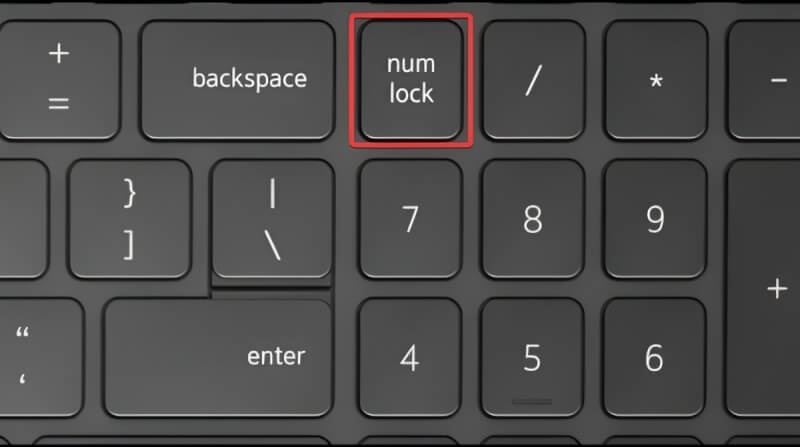Click the backspace key
The image size is (800, 447).
[238, 80]
